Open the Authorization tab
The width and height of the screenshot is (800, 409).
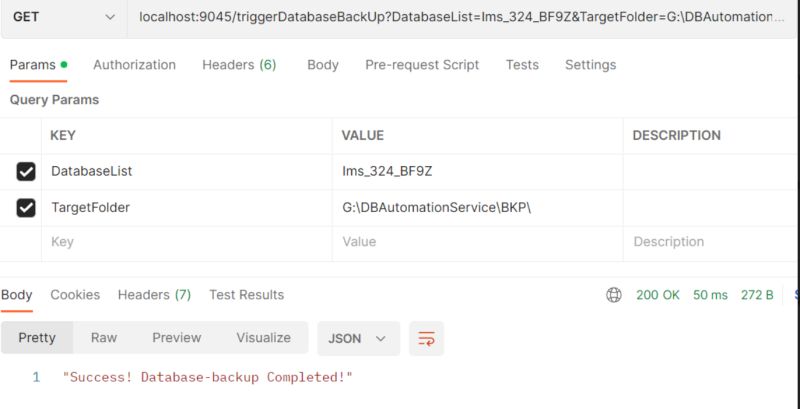point(134,65)
